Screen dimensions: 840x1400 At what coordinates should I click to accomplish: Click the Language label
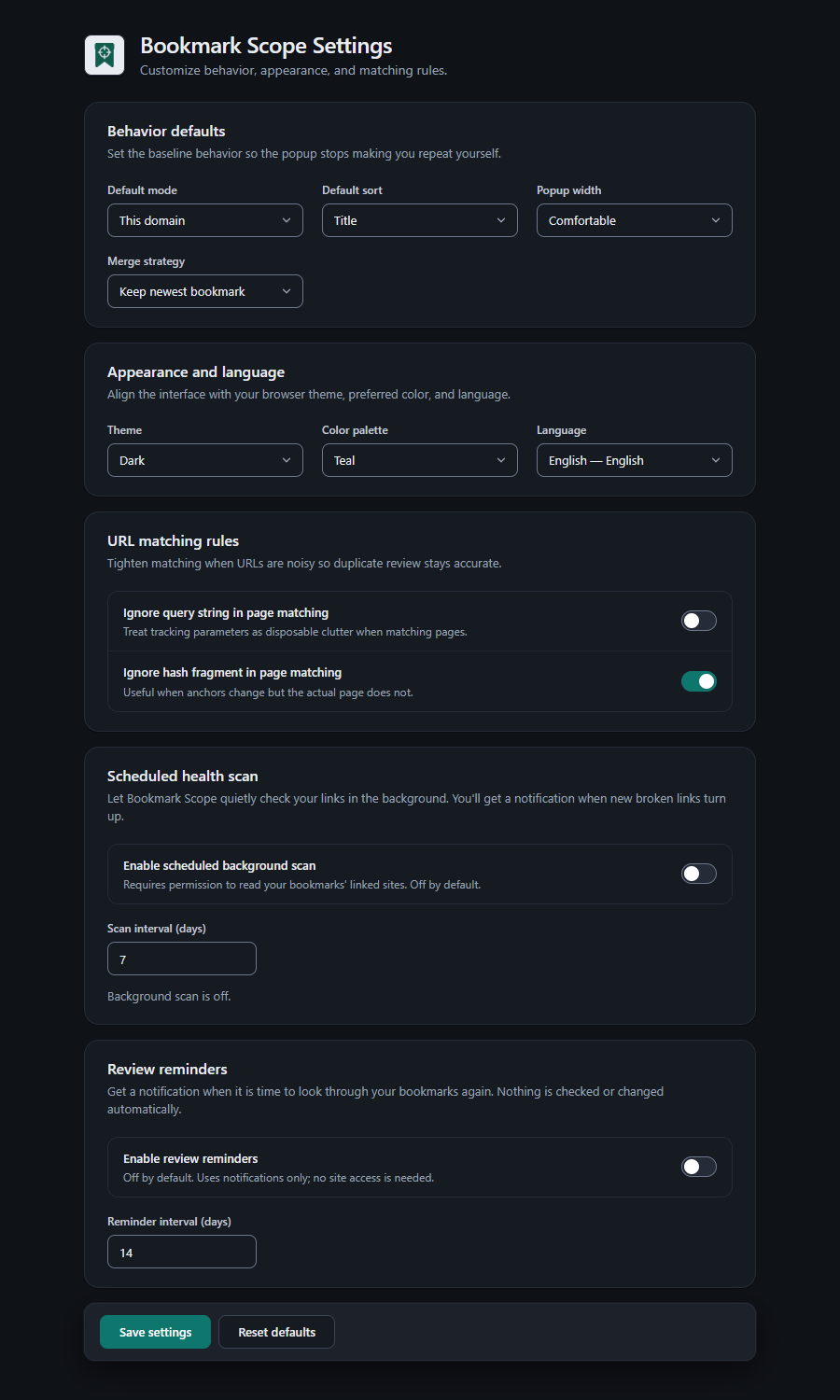coord(561,430)
